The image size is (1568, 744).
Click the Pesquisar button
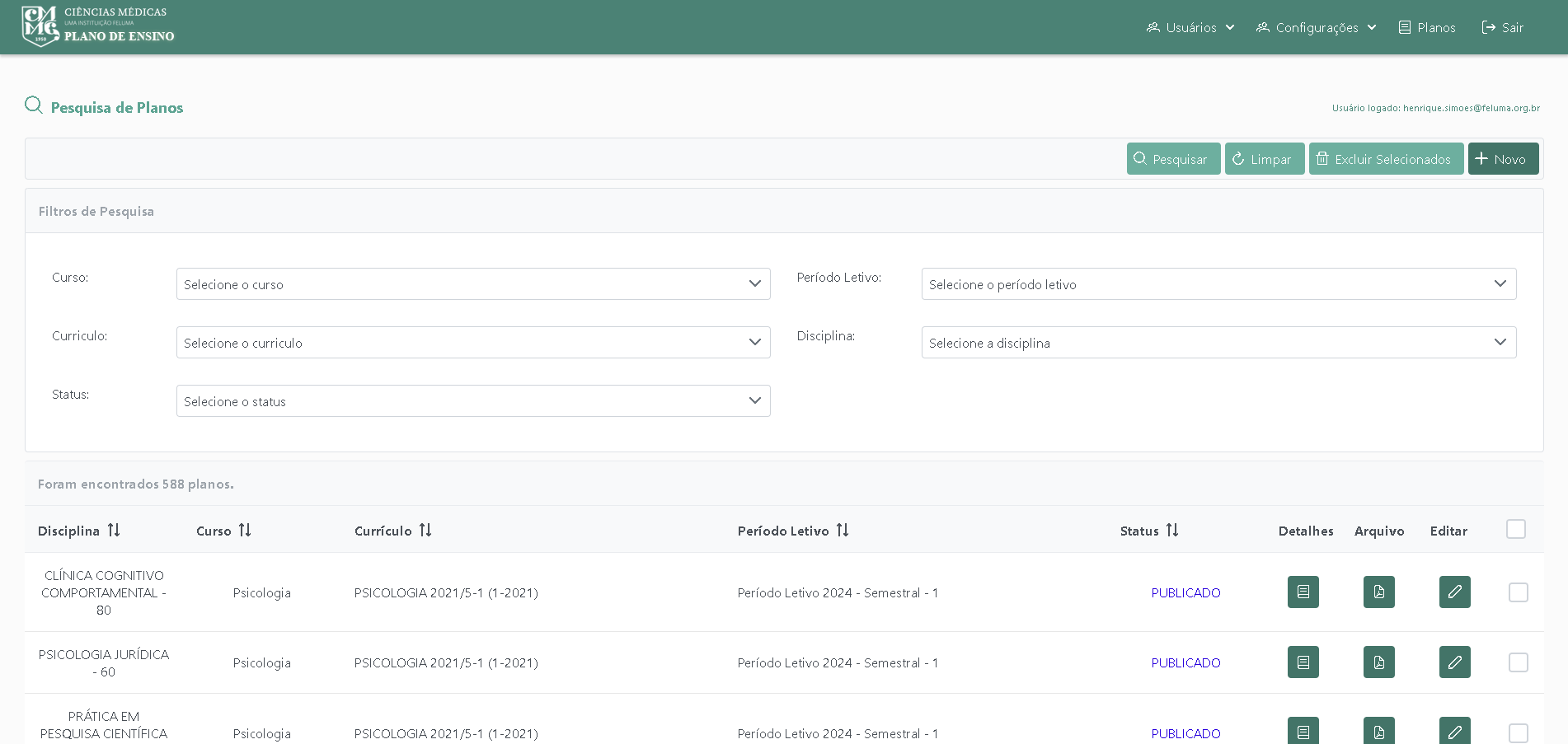click(1173, 159)
